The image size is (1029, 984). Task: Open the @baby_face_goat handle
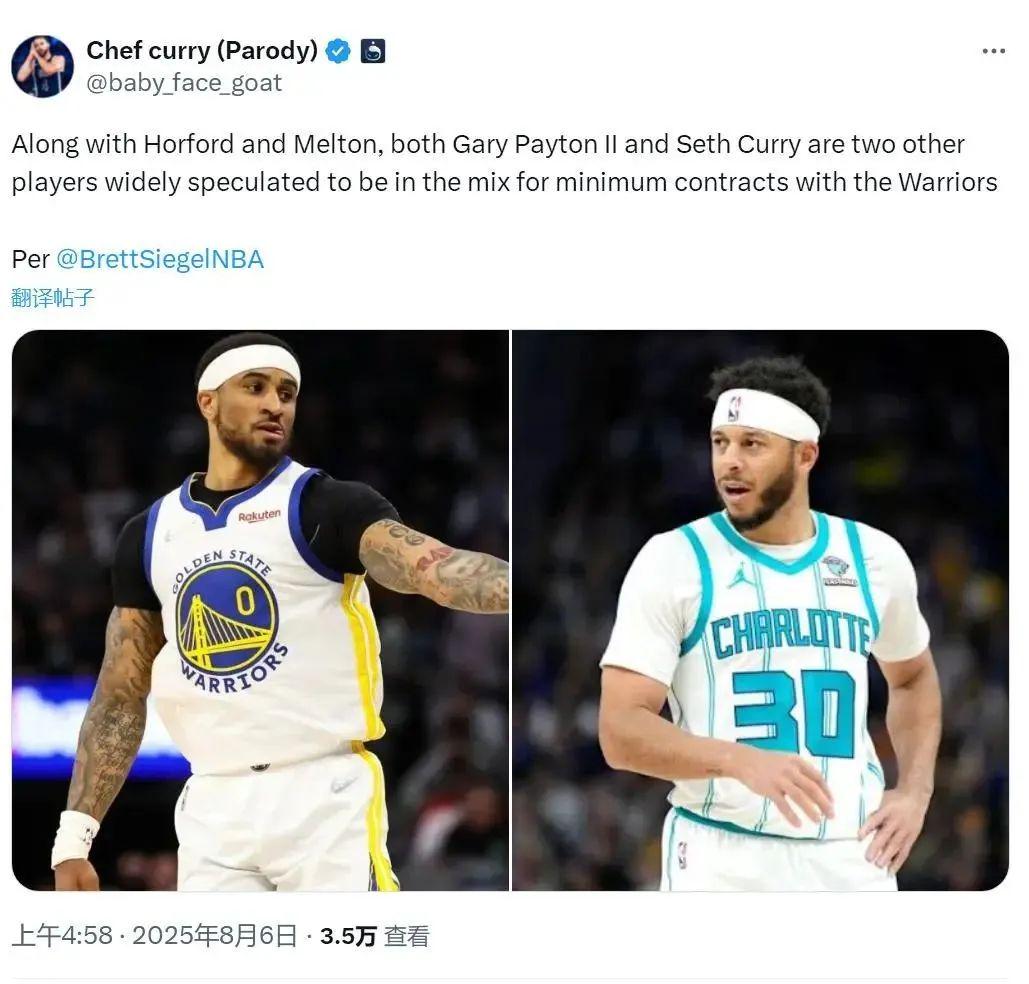pyautogui.click(x=184, y=83)
